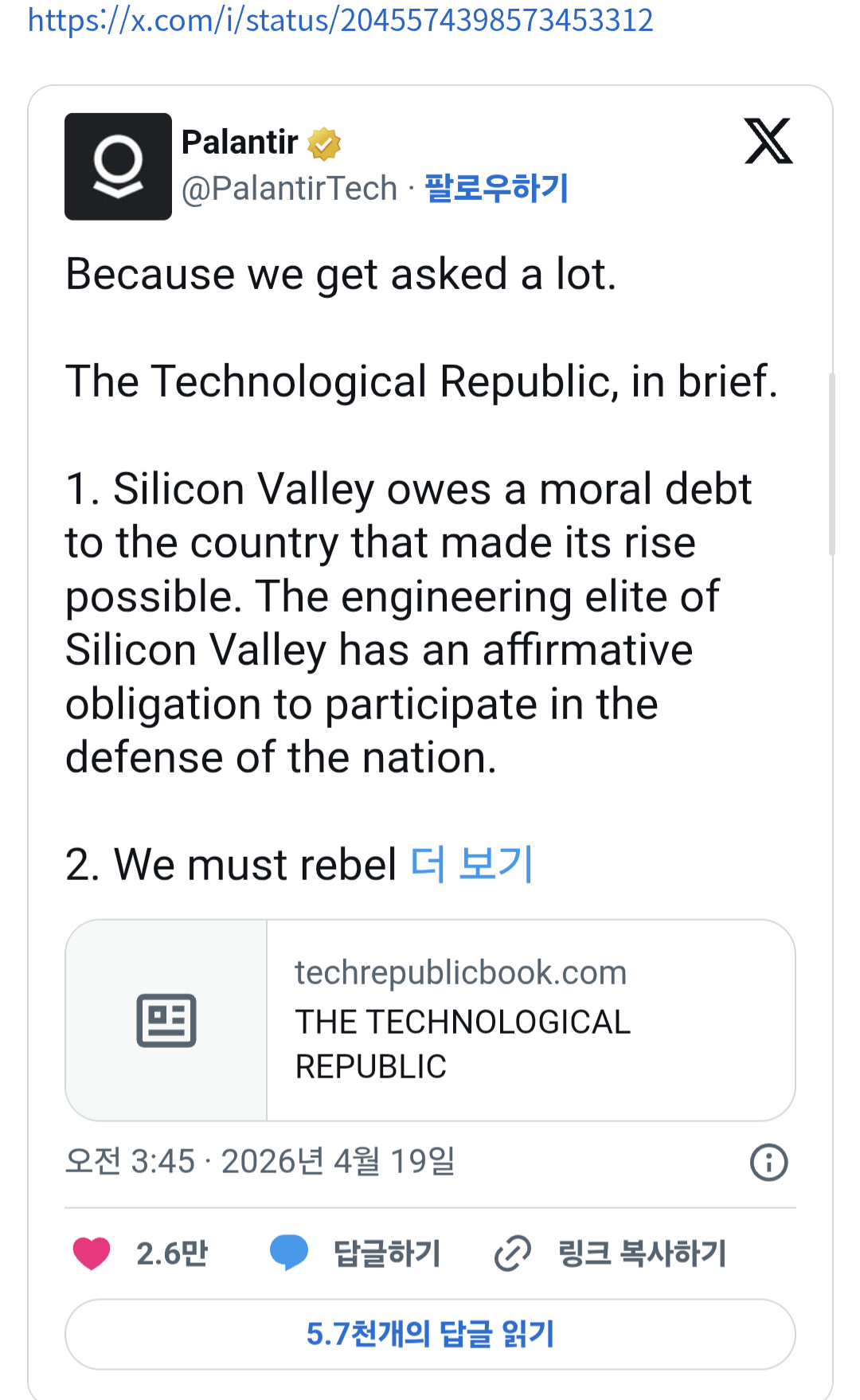Open Palantir profile avatar
Screen dimensions: 860x1400
coord(118,166)
